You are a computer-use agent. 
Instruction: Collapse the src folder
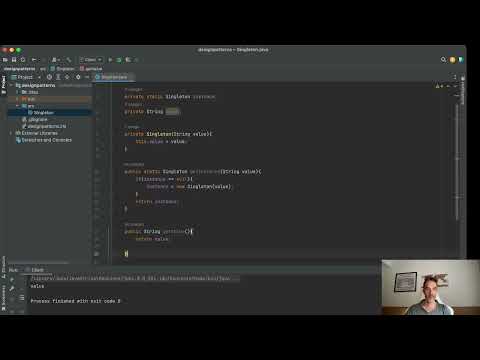18,106
